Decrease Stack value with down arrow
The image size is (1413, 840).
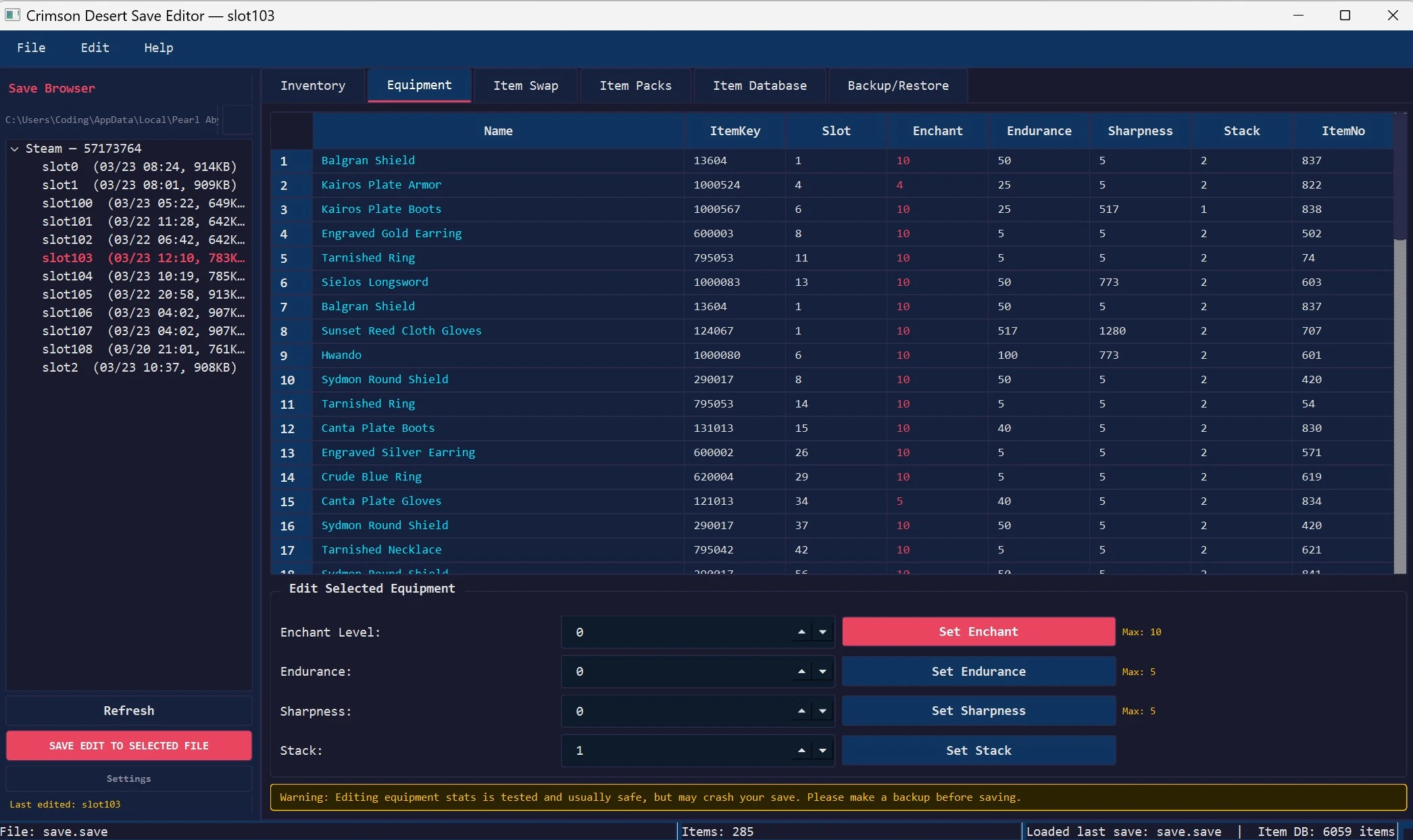(822, 750)
